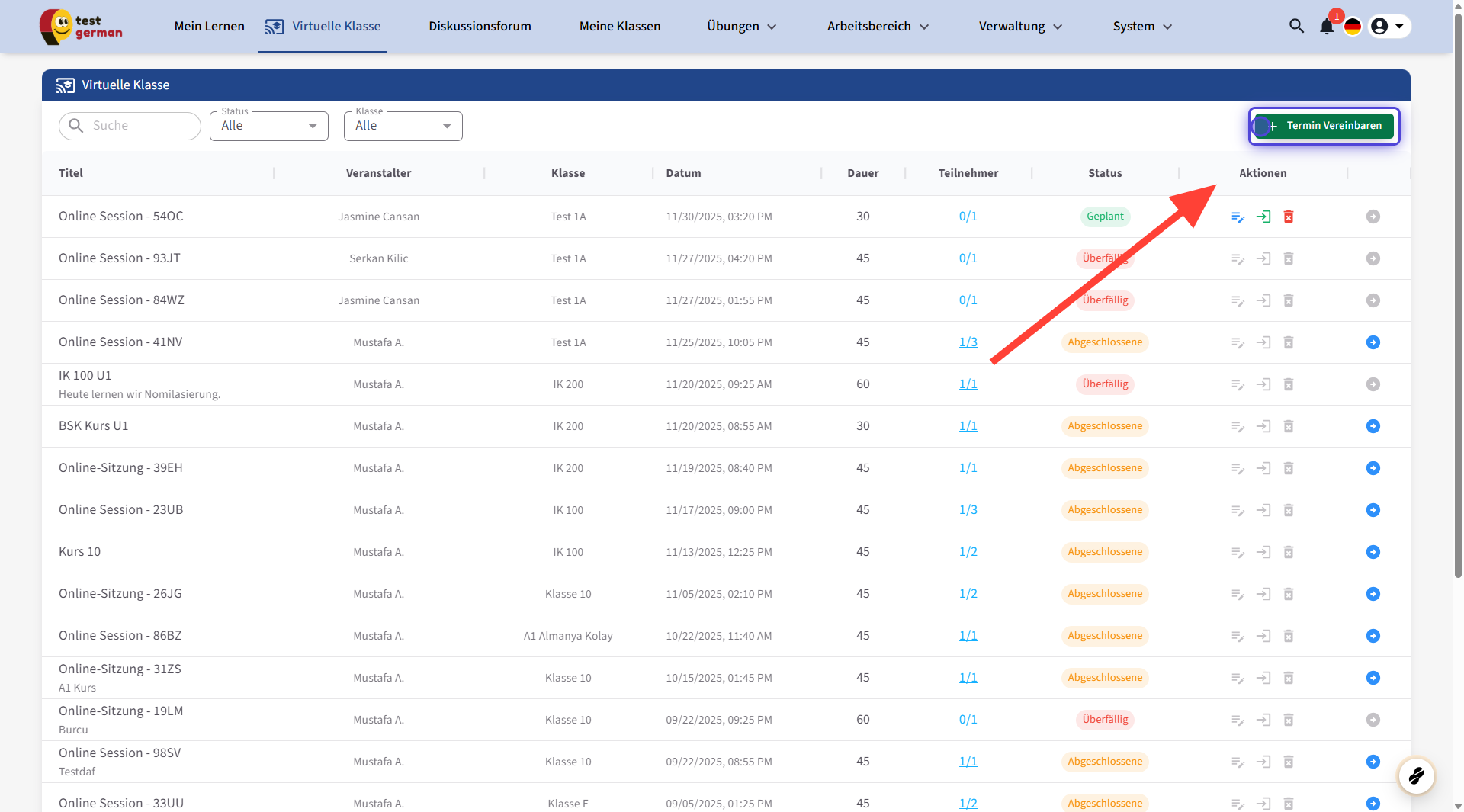This screenshot has height=812, width=1464.
Task: Open the Klasse filter dropdown
Action: [403, 126]
